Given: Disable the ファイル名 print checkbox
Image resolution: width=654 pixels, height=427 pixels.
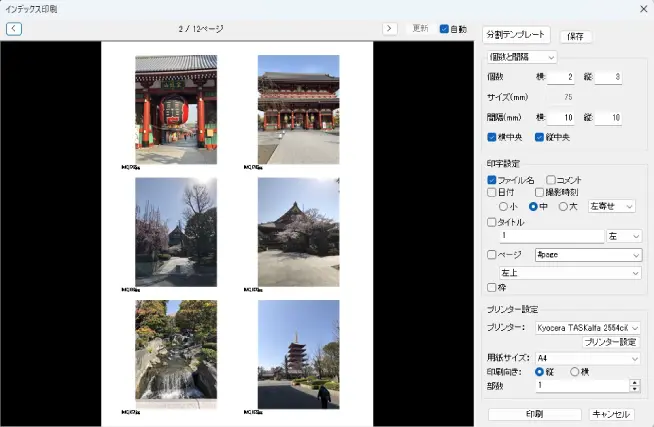Looking at the screenshot, I should pos(492,180).
